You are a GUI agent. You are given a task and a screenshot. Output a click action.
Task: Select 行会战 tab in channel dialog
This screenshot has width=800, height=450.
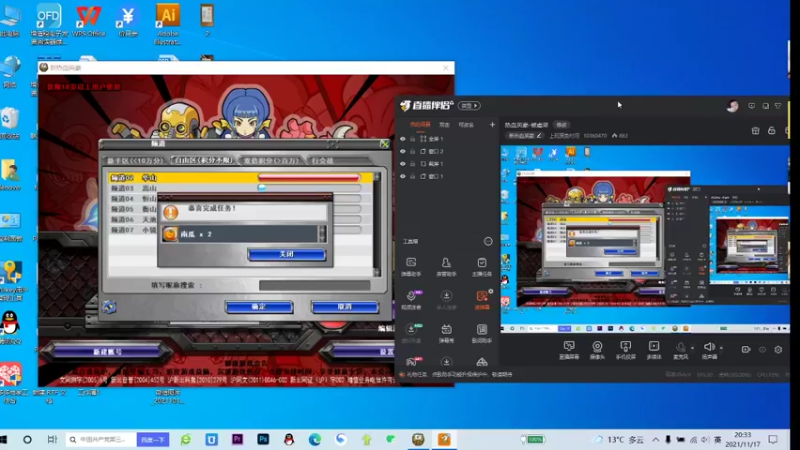(x=322, y=160)
